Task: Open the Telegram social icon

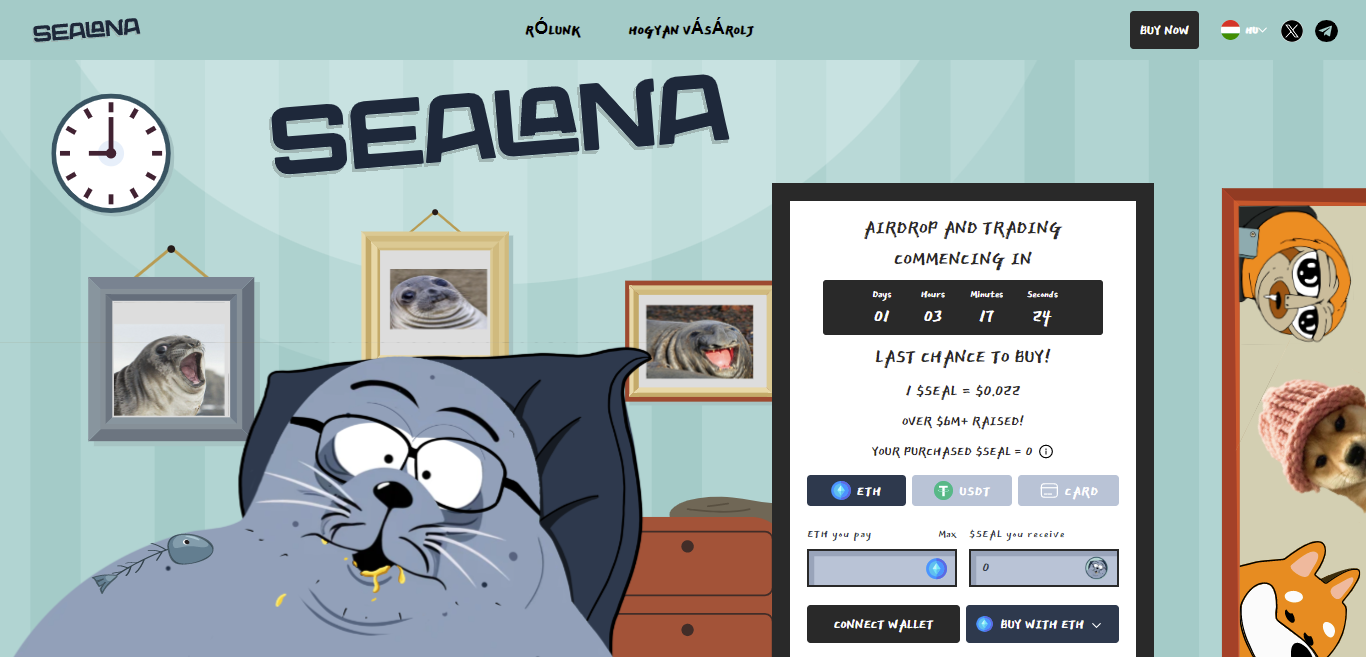Action: click(x=1326, y=31)
